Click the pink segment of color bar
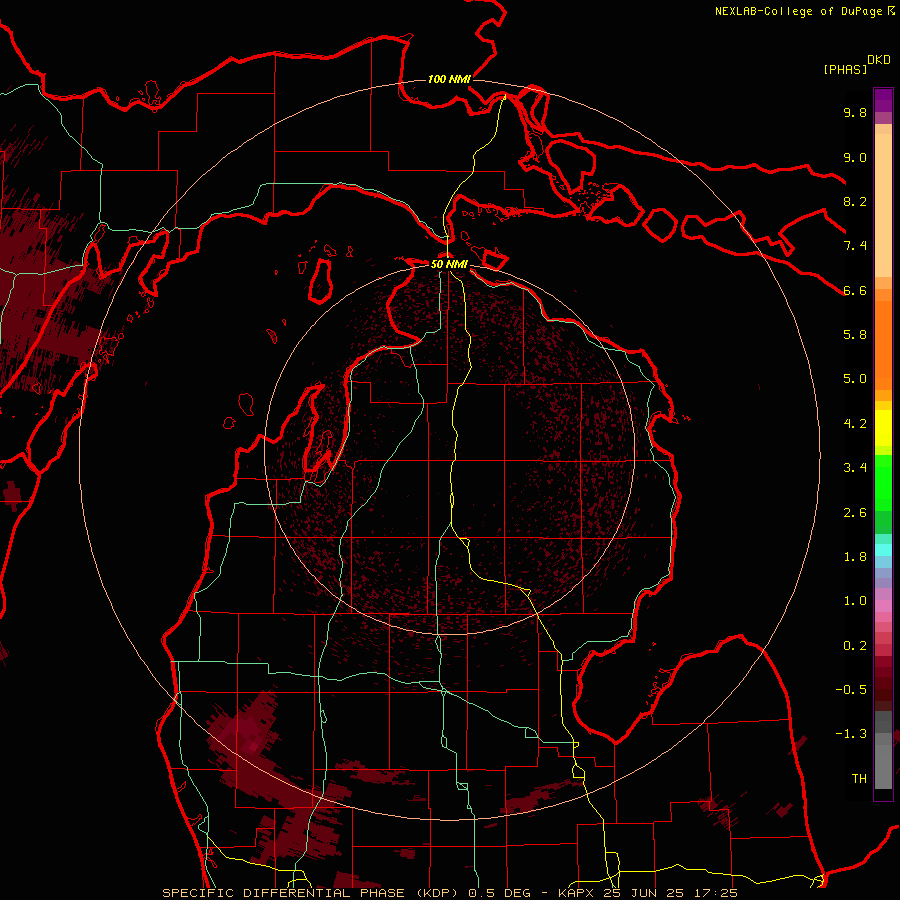This screenshot has width=900, height=900. 883,606
